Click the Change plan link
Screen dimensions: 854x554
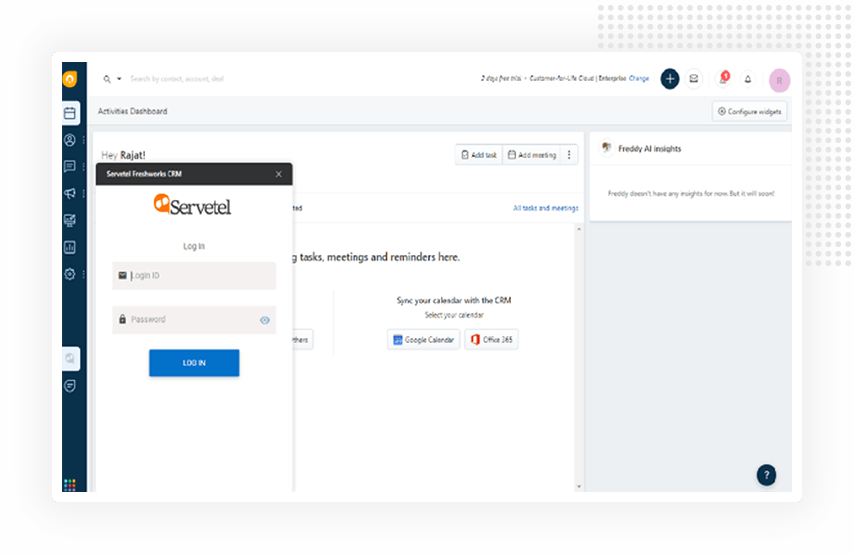pos(639,78)
